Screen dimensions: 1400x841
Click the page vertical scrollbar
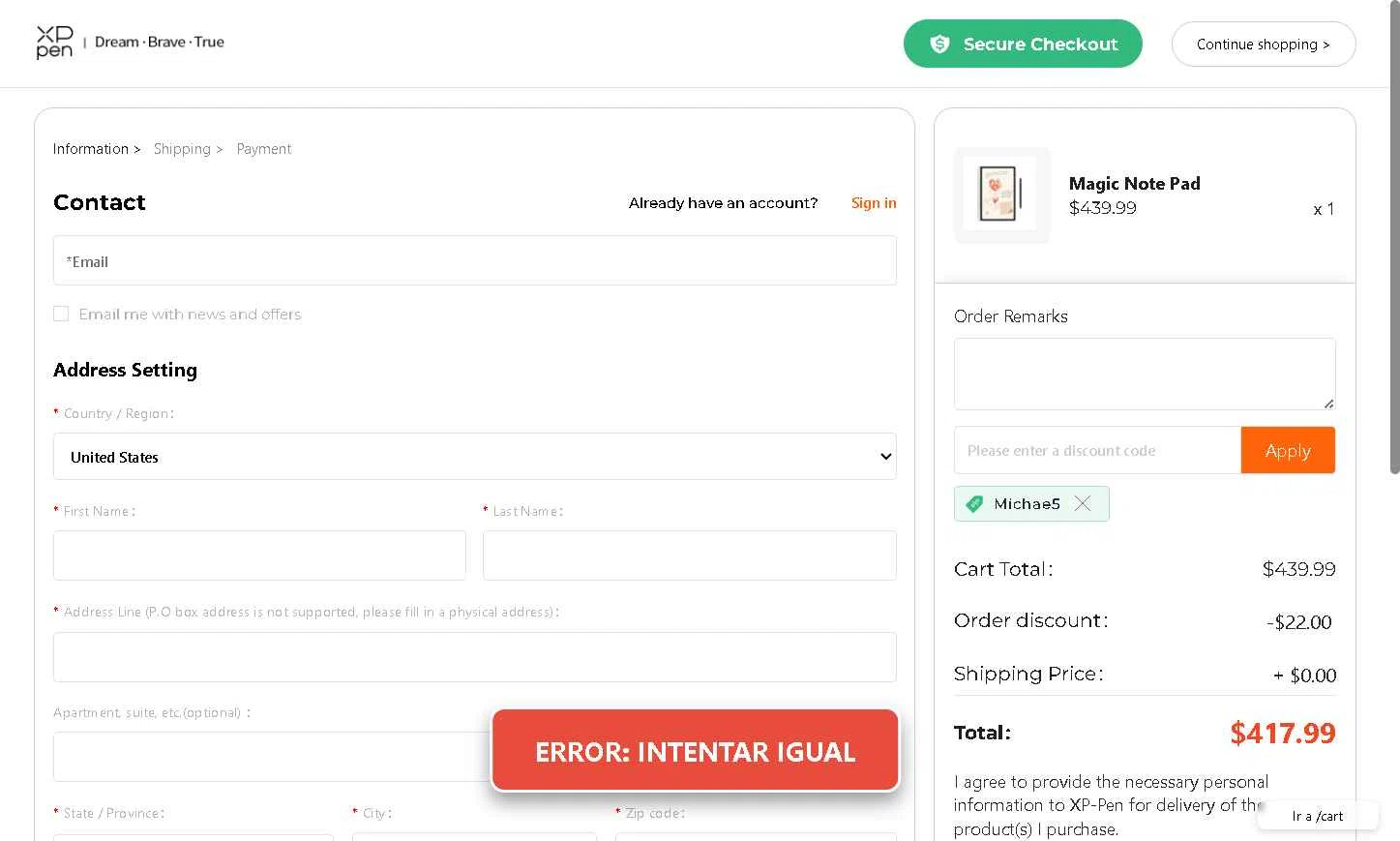click(1394, 237)
